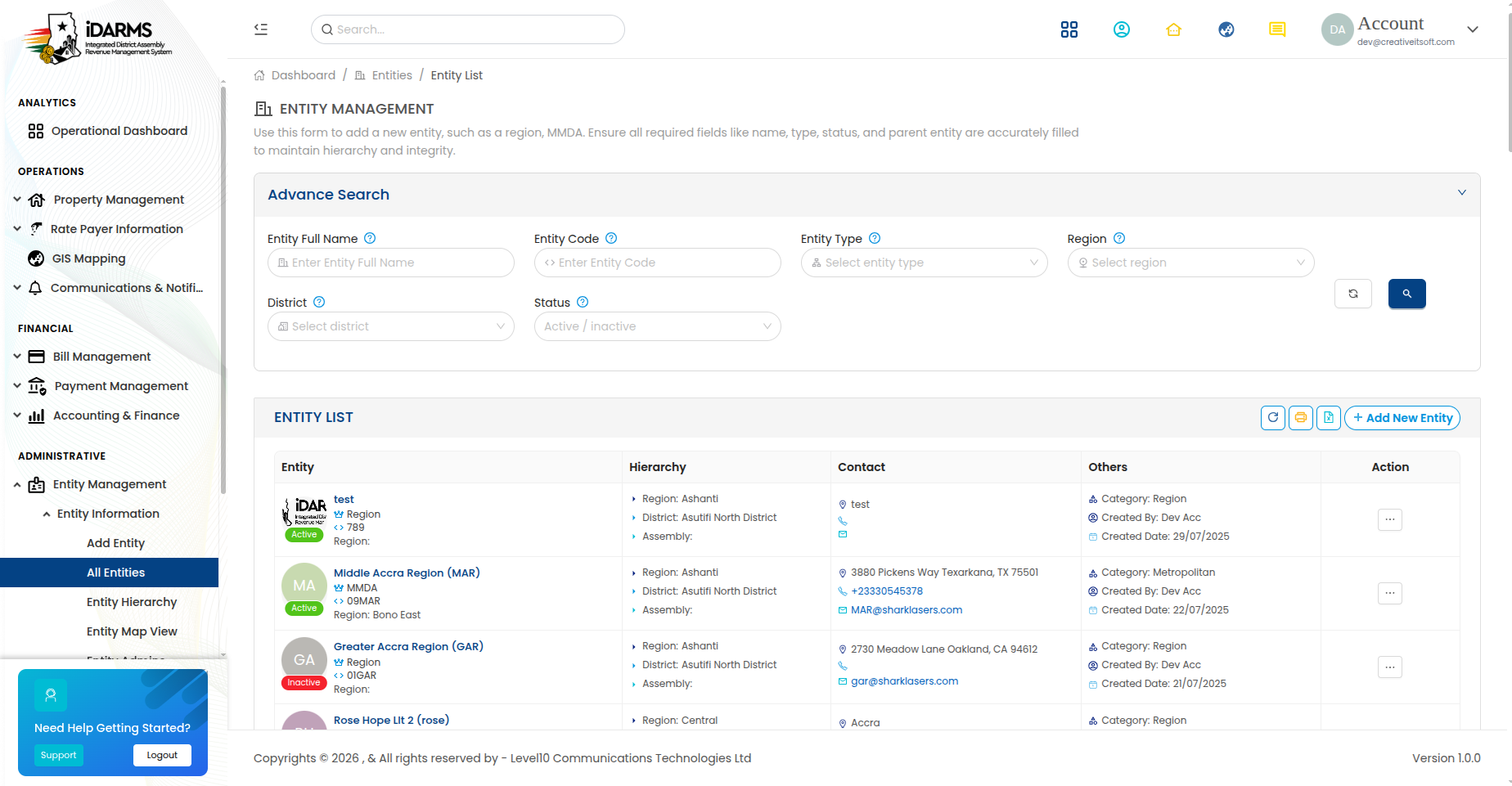1512x786 pixels.
Task: Print the entity list
Action: [x=1301, y=417]
